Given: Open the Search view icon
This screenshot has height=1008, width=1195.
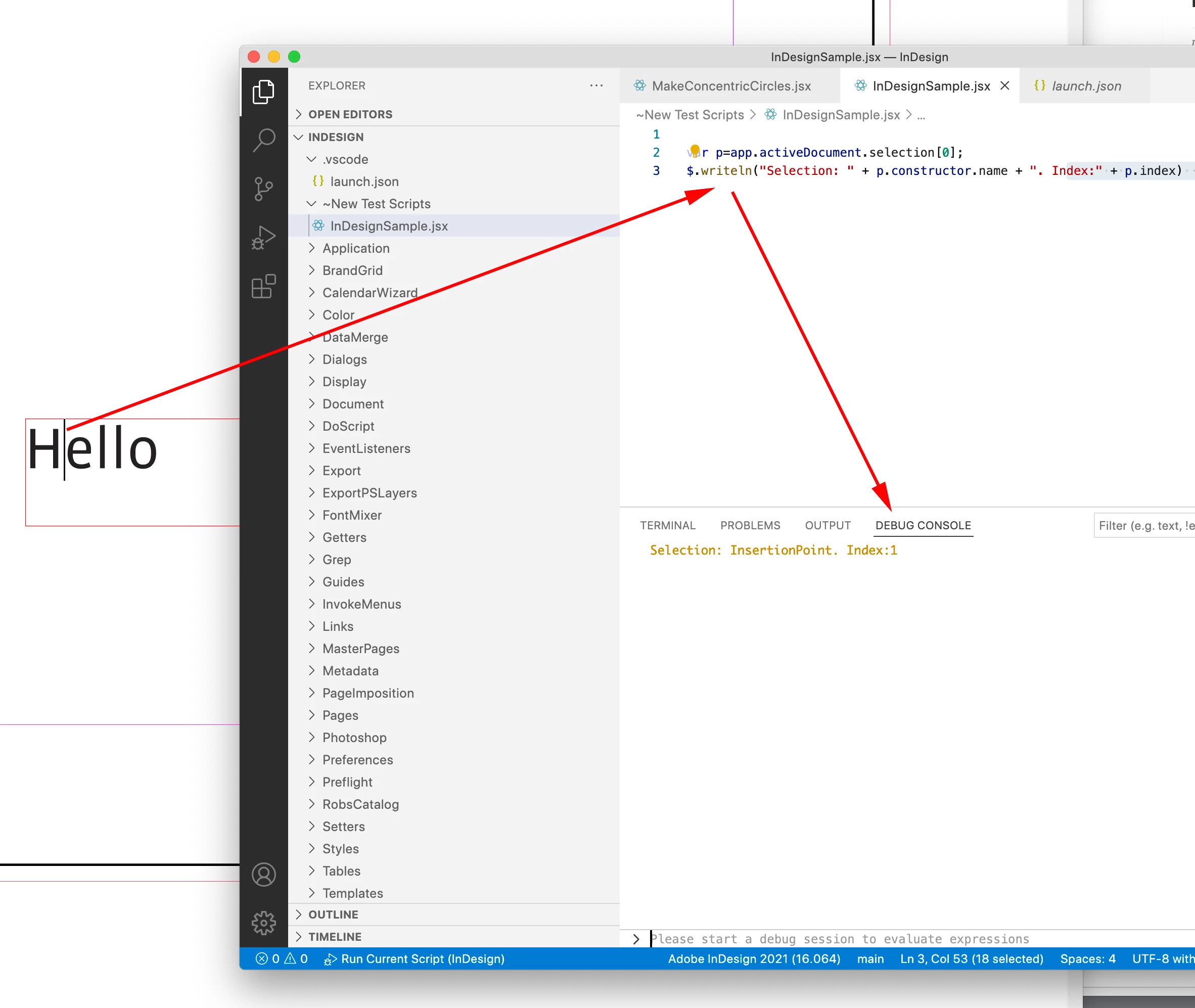Looking at the screenshot, I should (x=263, y=140).
